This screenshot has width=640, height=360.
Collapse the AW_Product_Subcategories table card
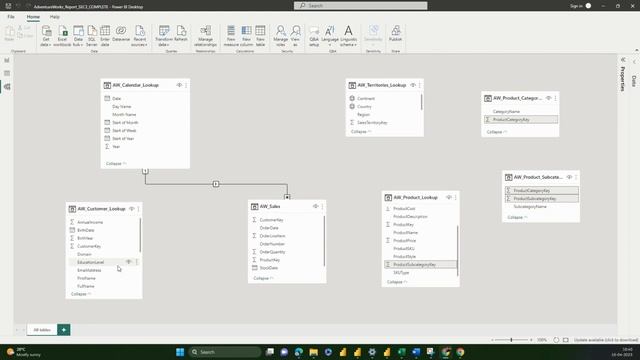[517, 217]
